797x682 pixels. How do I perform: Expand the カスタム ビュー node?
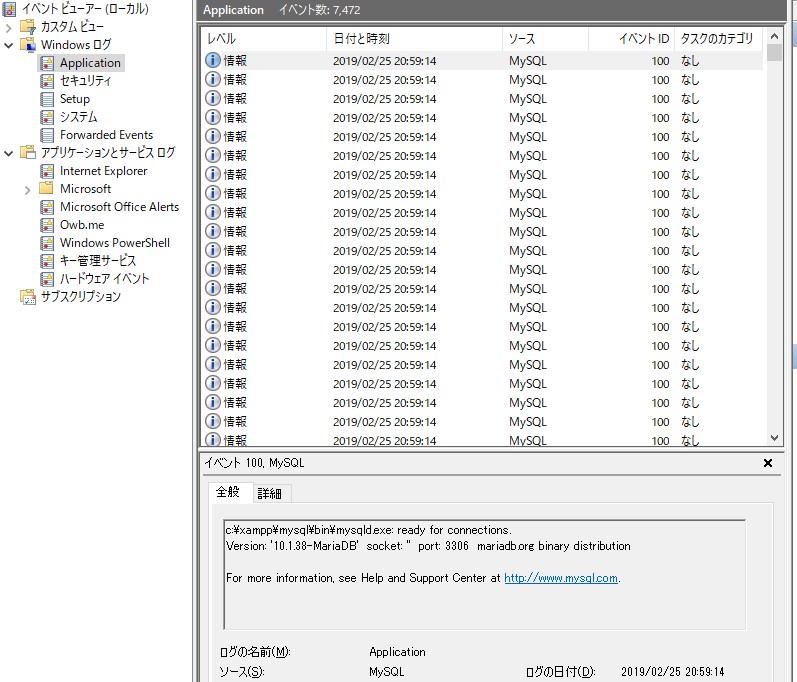point(9,27)
